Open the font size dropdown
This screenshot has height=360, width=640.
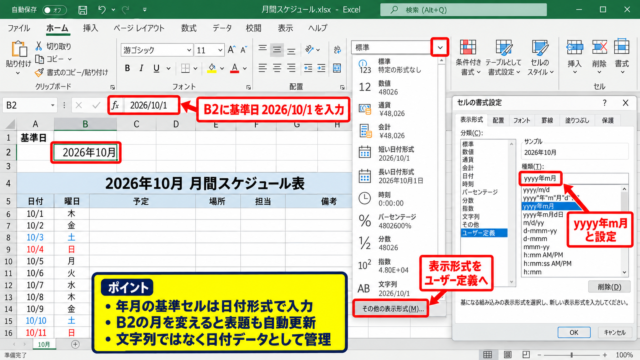point(220,50)
